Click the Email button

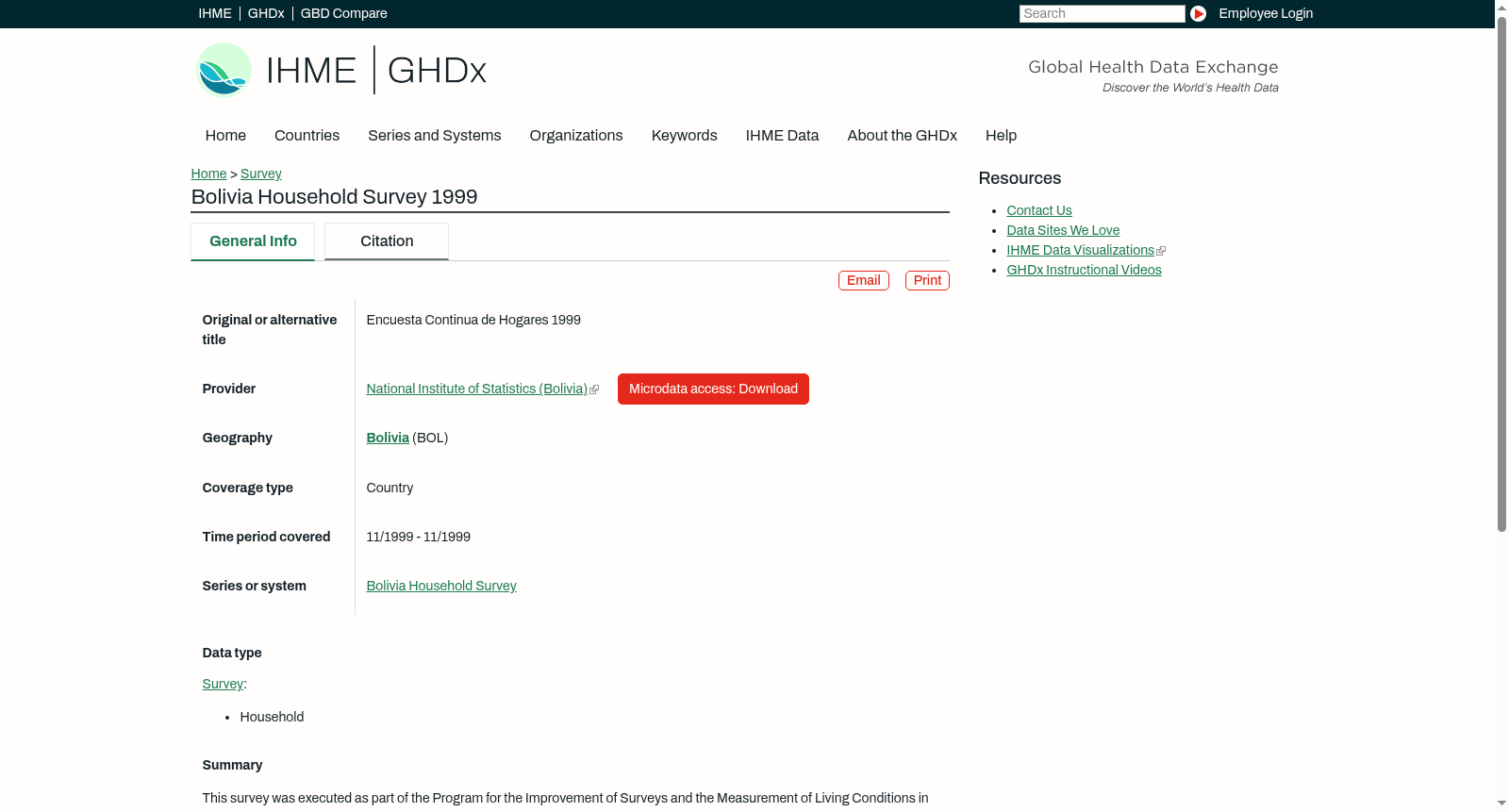click(863, 281)
